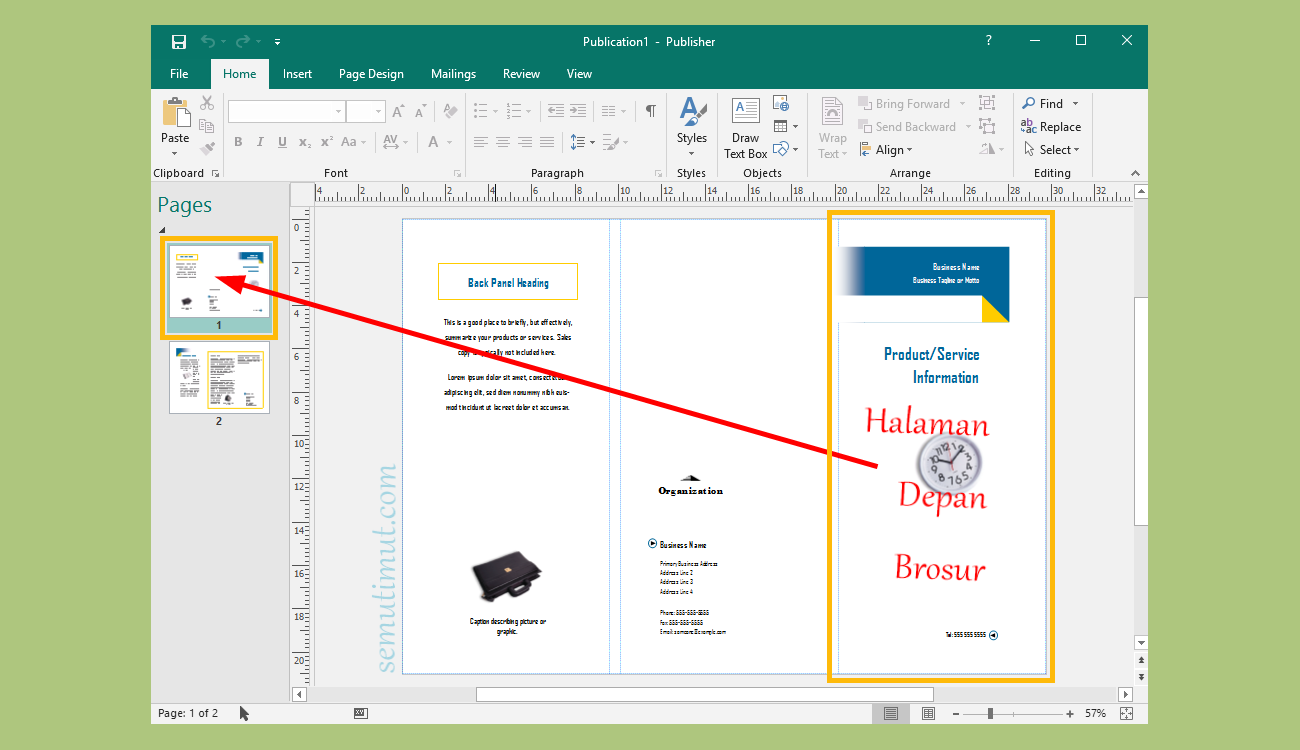The image size is (1300, 750).
Task: Open the Font Color A dropdown
Action: 440,142
